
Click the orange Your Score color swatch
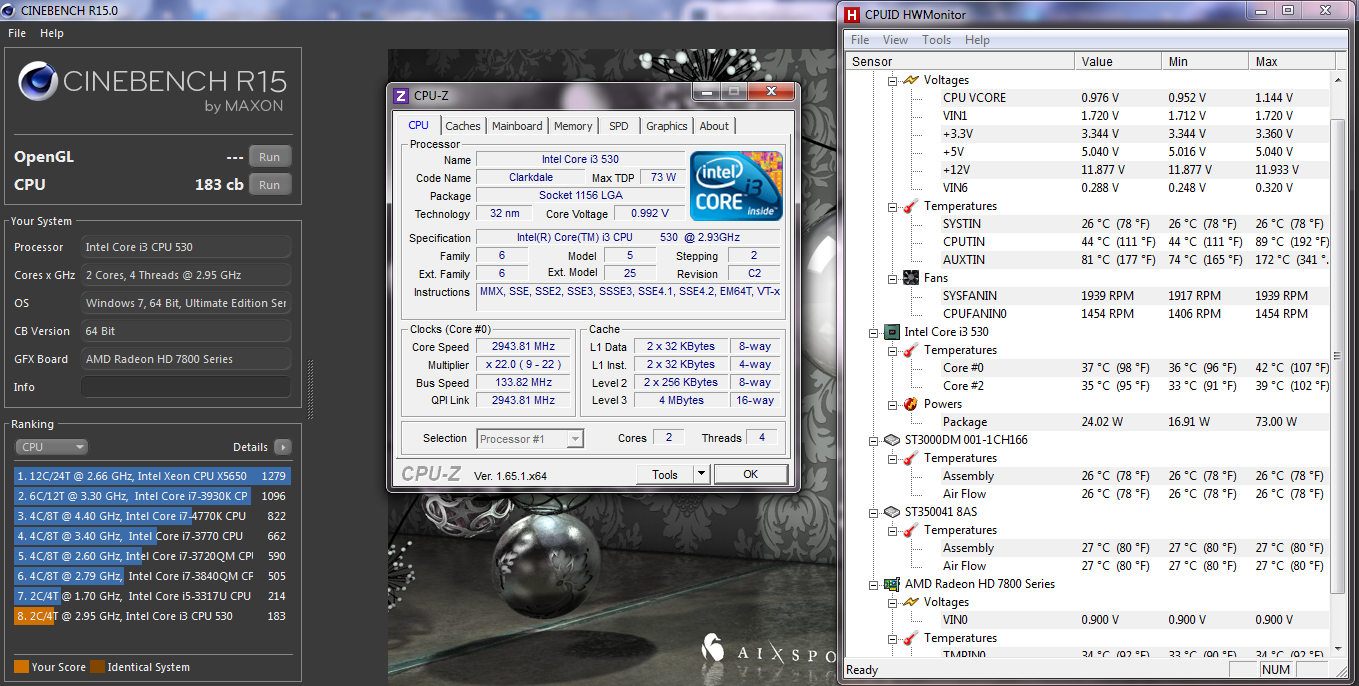[x=21, y=667]
